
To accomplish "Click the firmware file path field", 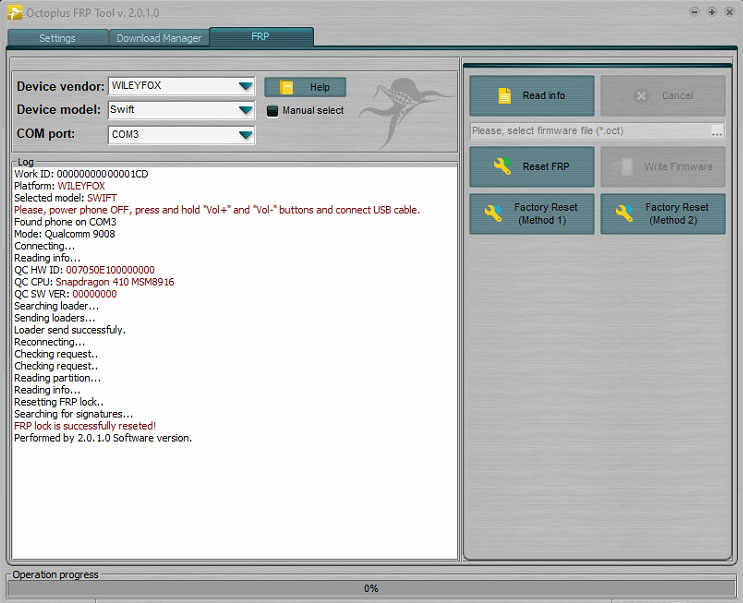I will point(590,131).
